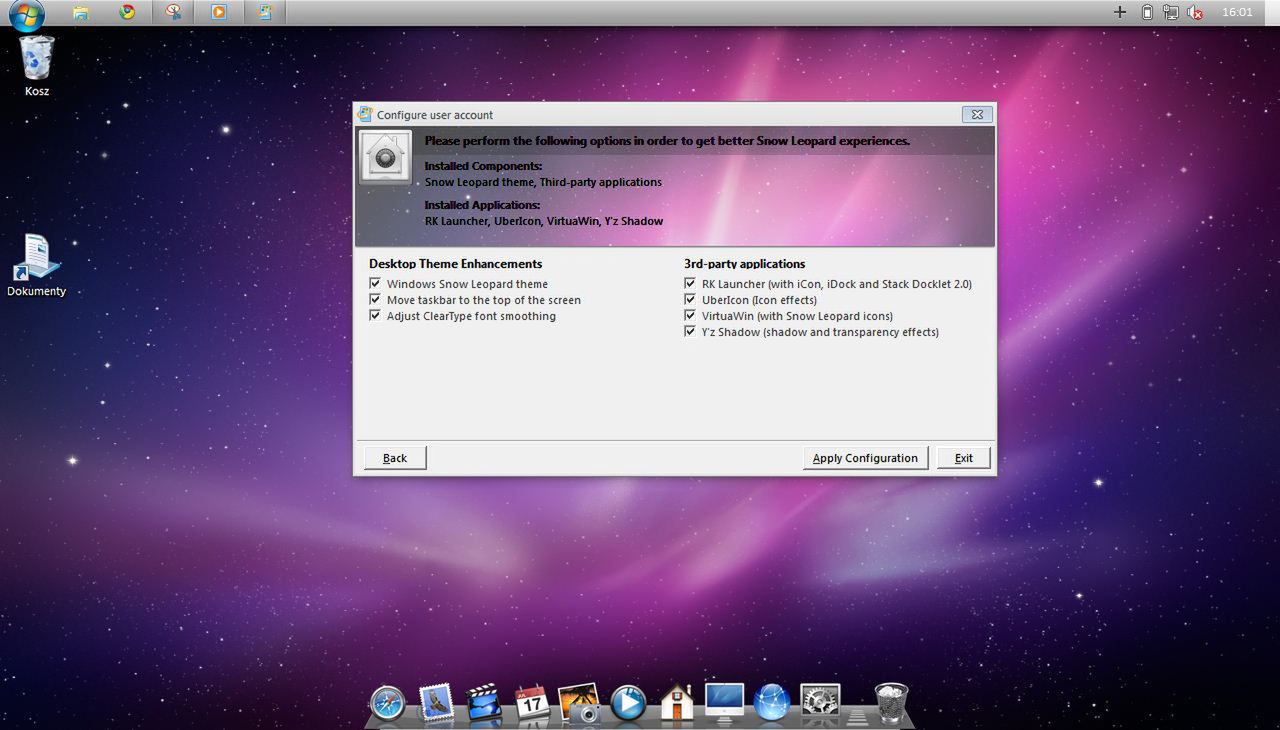Click the Back button
This screenshot has width=1280, height=730.
395,458
